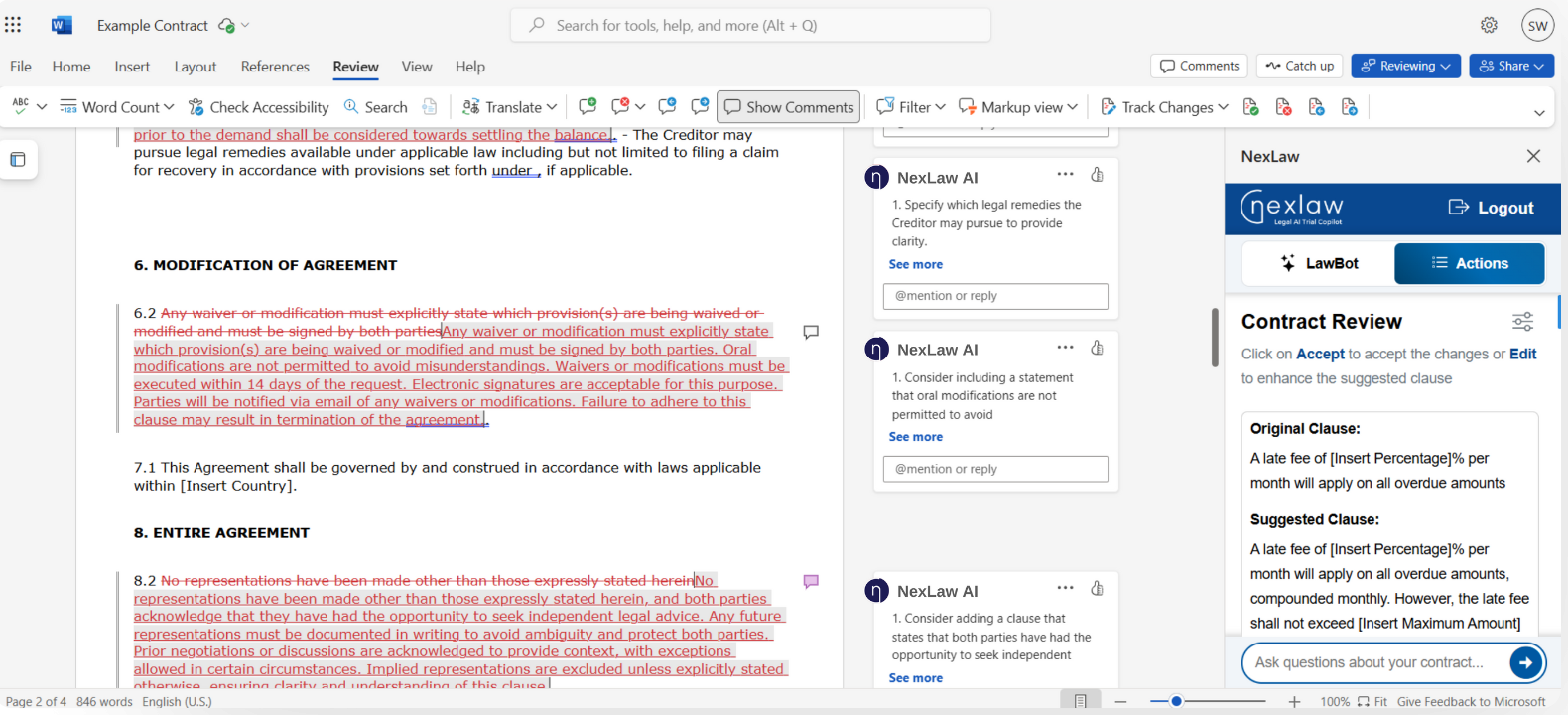Viewport: 1568px width, 715px height.
Task: Click the search box for tools and help
Action: point(750,25)
